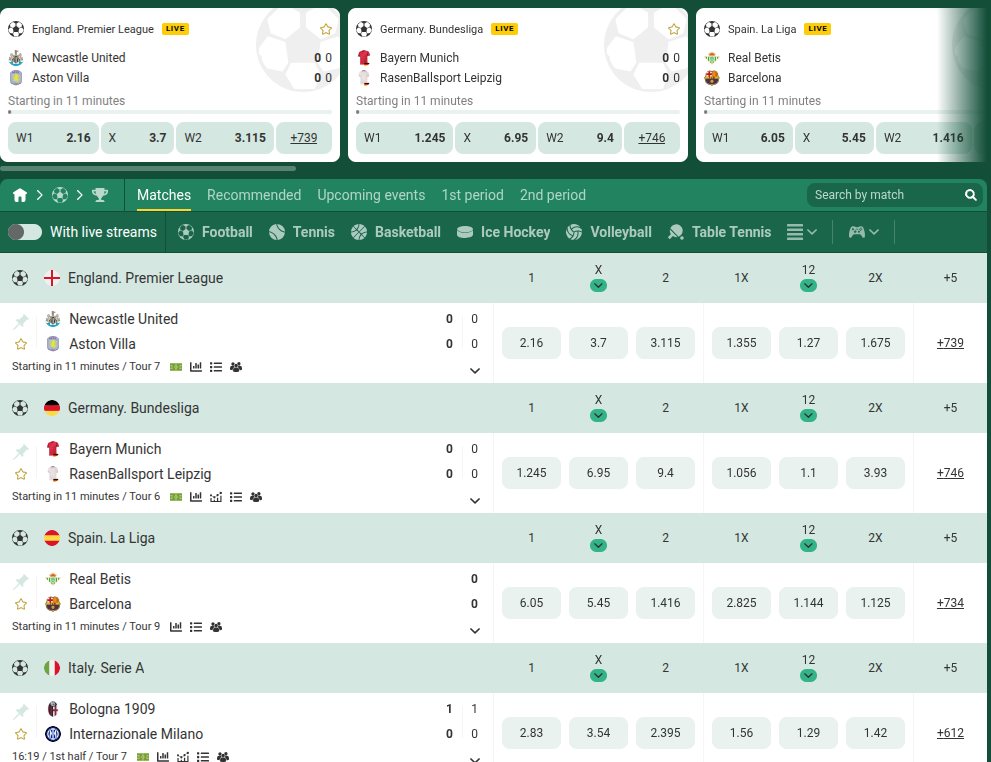The width and height of the screenshot is (991, 762).
Task: Open list icon for Real Betis match
Action: (196, 627)
